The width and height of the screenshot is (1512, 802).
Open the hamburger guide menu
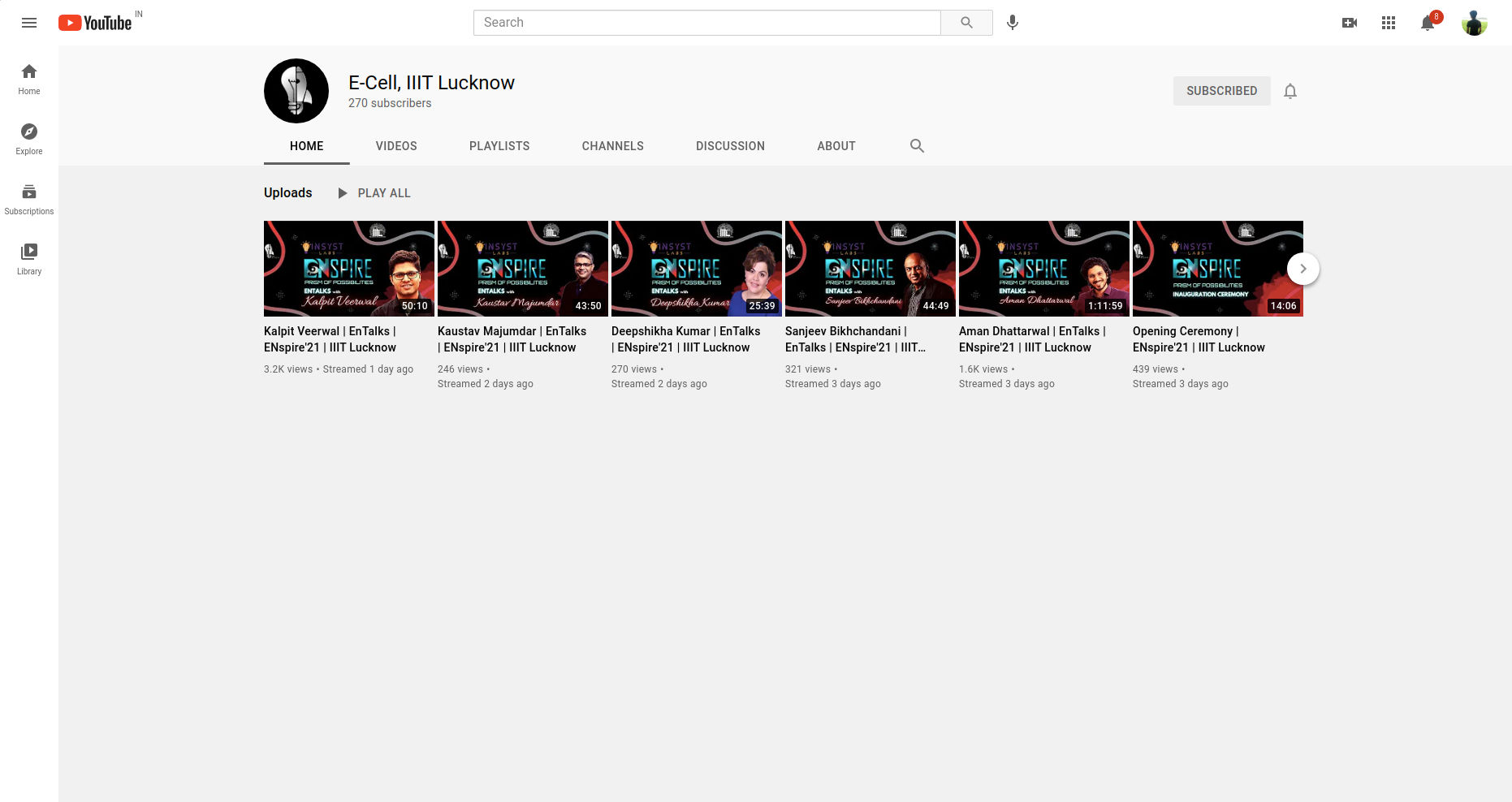29,23
